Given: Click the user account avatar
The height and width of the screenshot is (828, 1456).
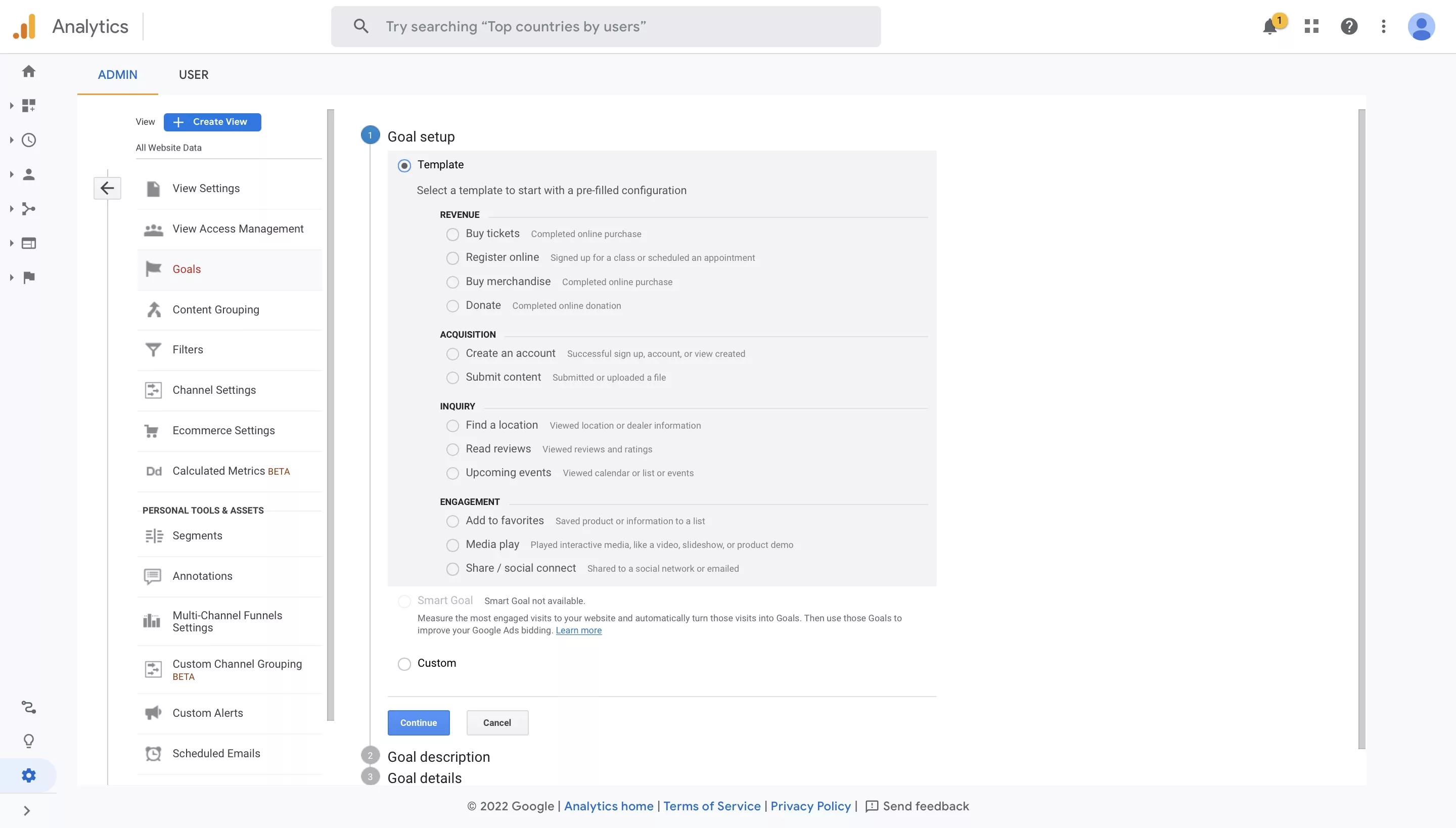Looking at the screenshot, I should pyautogui.click(x=1421, y=26).
